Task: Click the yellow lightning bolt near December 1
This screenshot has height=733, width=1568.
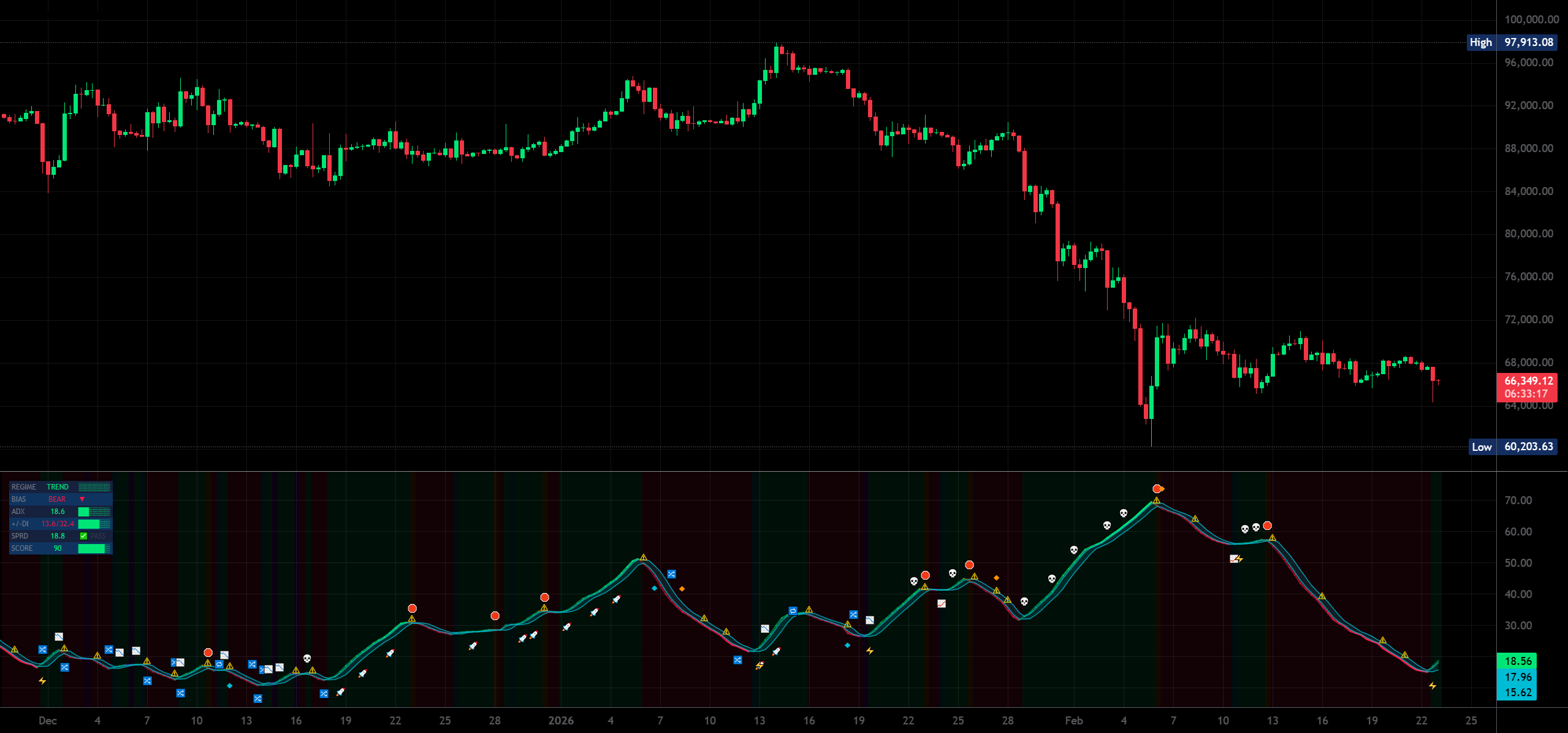Action: point(42,681)
